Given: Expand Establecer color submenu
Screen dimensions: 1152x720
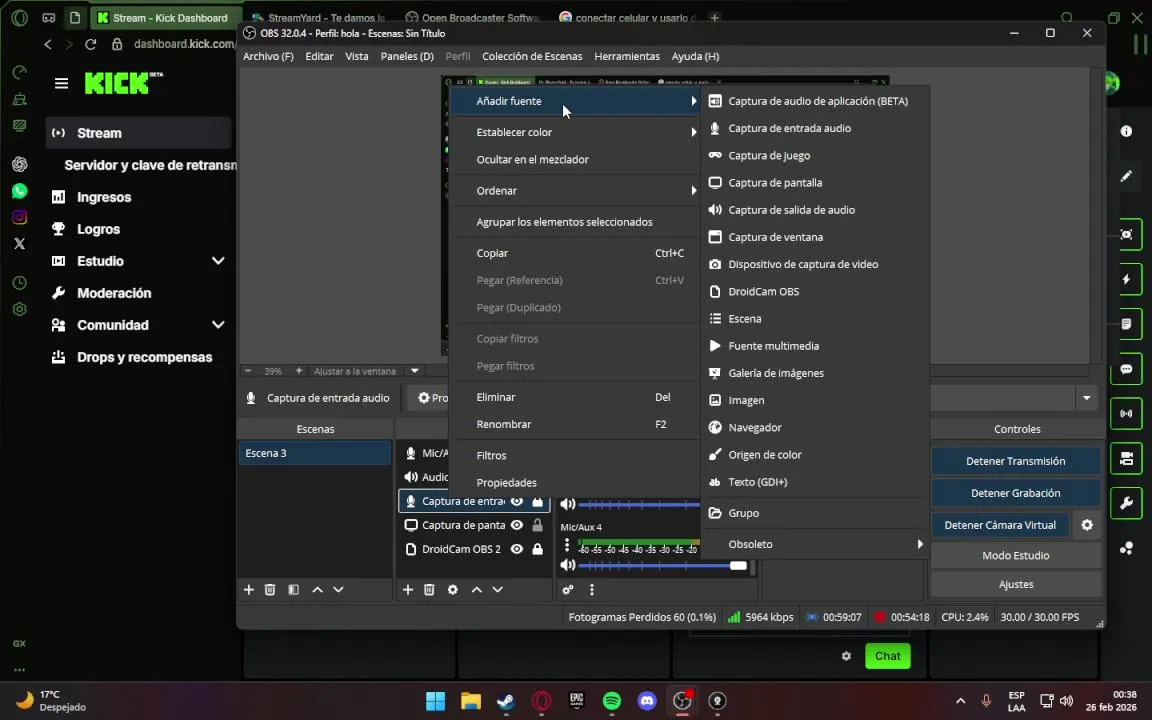Looking at the screenshot, I should [575, 132].
